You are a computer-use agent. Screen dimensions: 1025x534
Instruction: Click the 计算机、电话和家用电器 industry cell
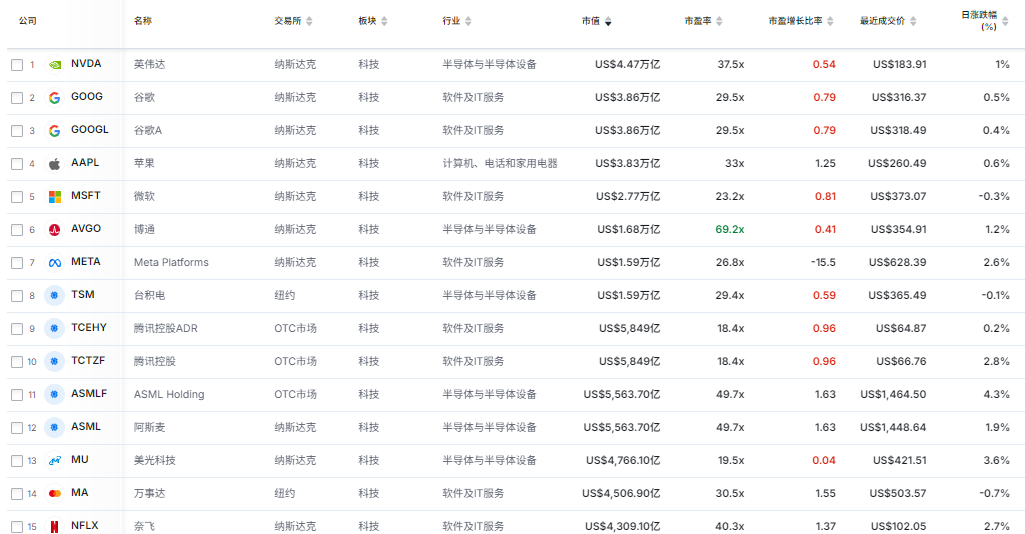500,163
